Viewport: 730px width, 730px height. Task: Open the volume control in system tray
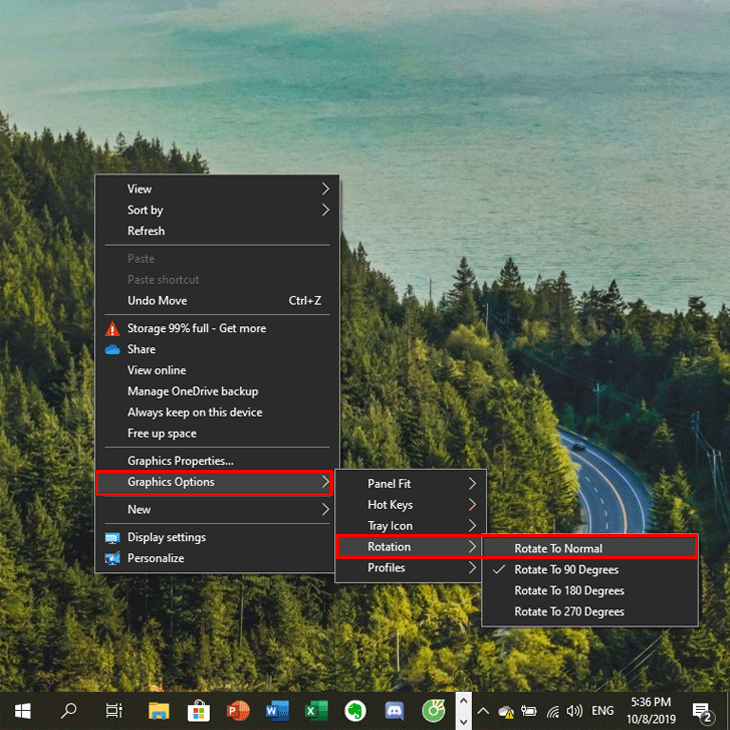pyautogui.click(x=574, y=712)
